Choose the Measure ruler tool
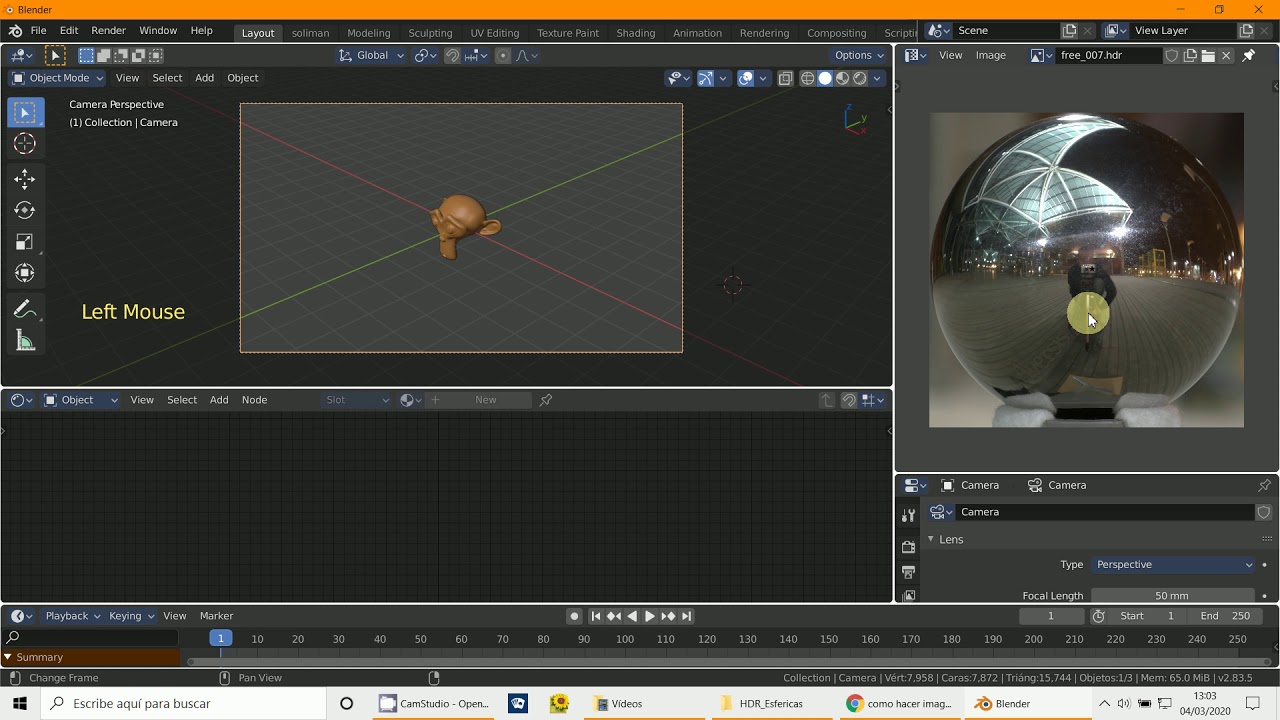The width and height of the screenshot is (1280, 720). [25, 342]
